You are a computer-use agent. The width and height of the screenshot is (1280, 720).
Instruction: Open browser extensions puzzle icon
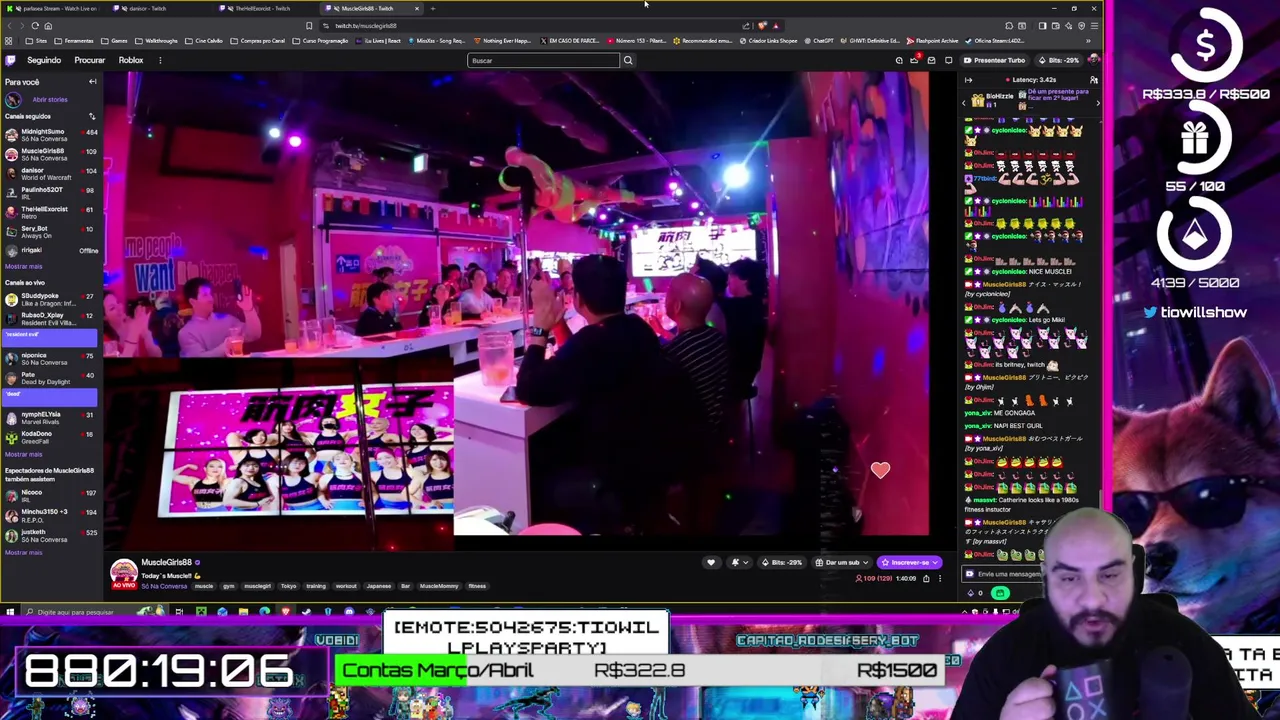pos(1009,26)
